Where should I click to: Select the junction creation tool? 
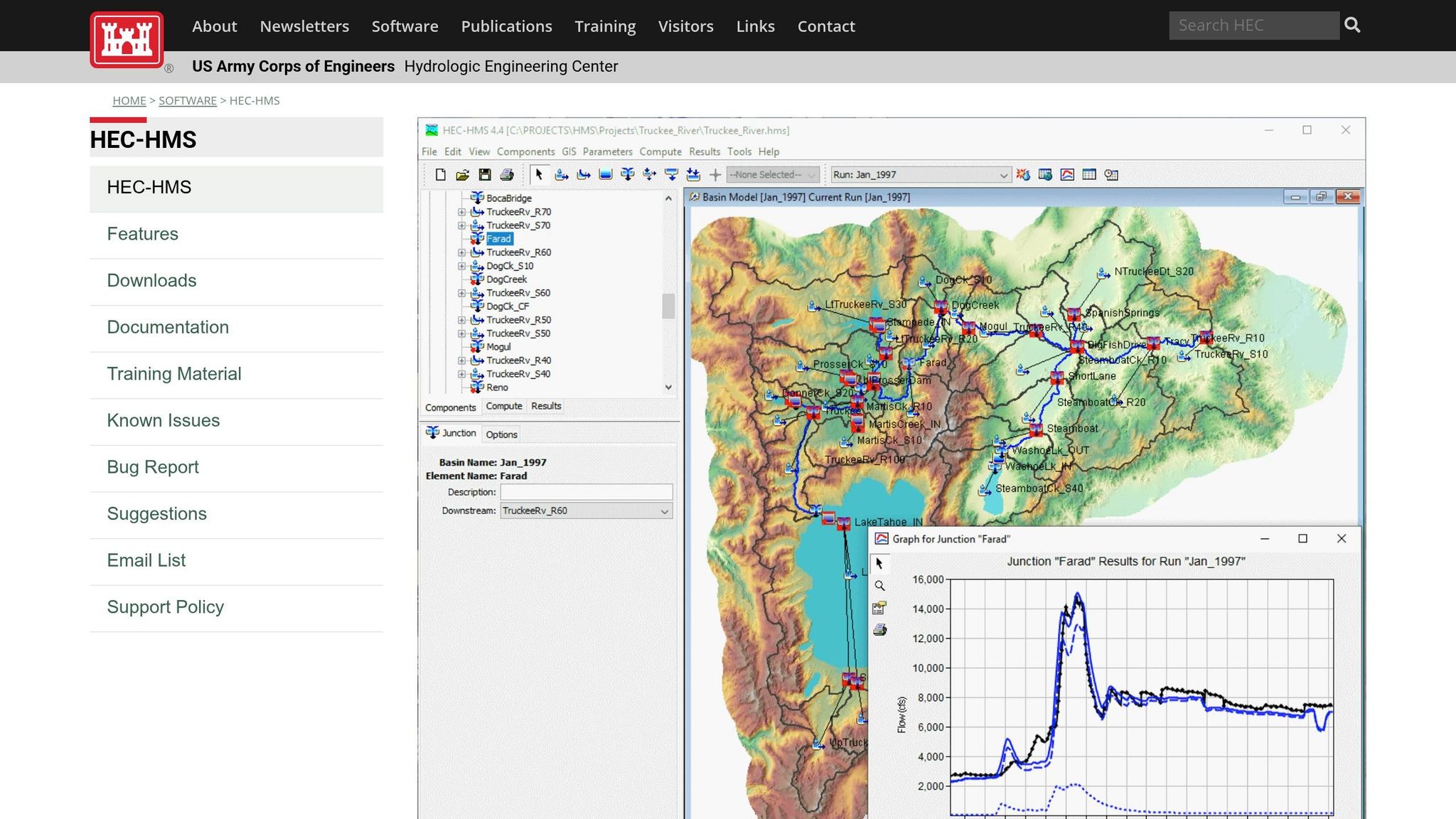[x=628, y=175]
